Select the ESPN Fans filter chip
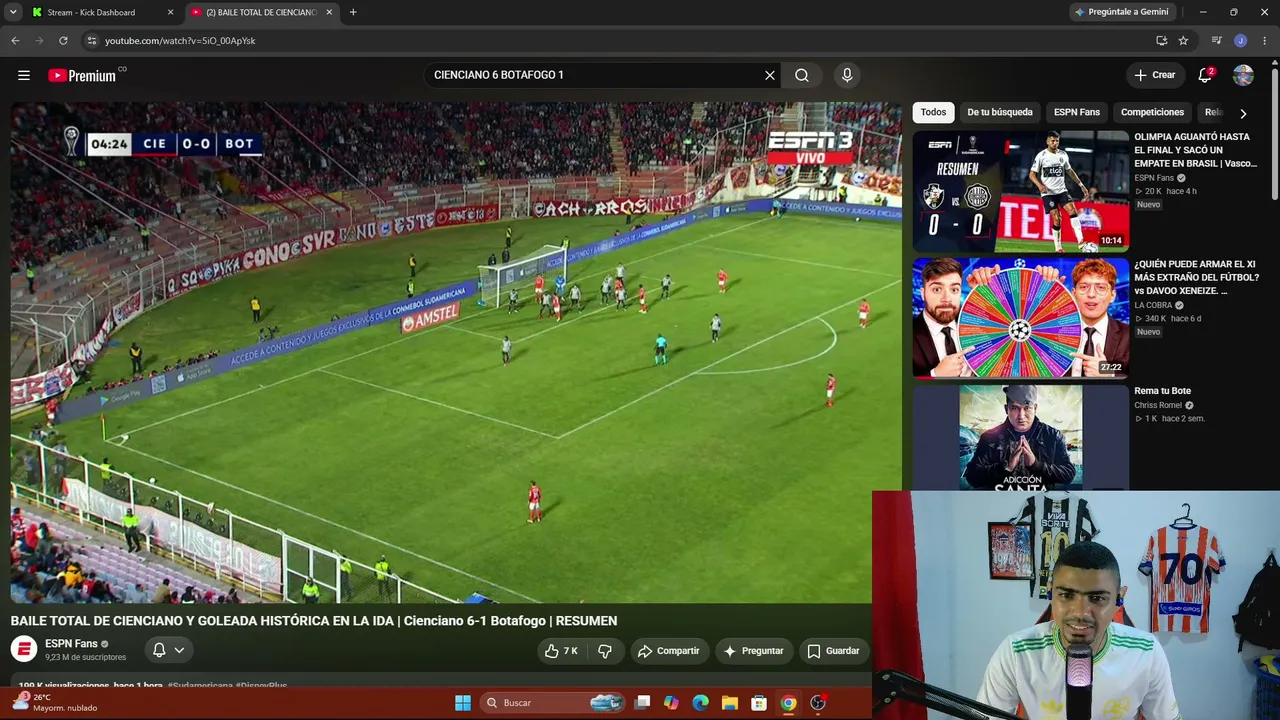 1077,112
